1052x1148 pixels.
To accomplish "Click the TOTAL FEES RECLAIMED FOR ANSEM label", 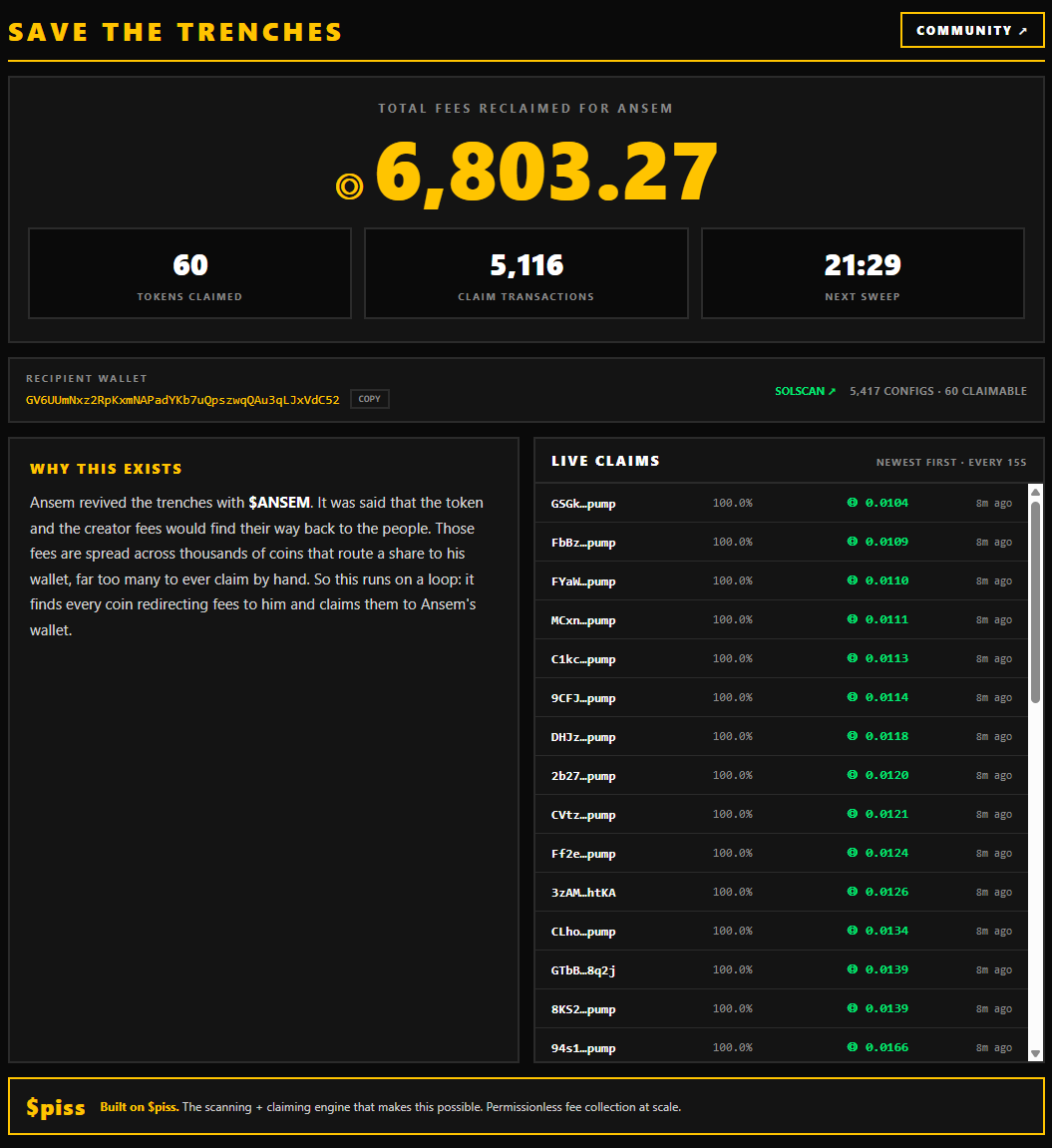I will pos(526,109).
